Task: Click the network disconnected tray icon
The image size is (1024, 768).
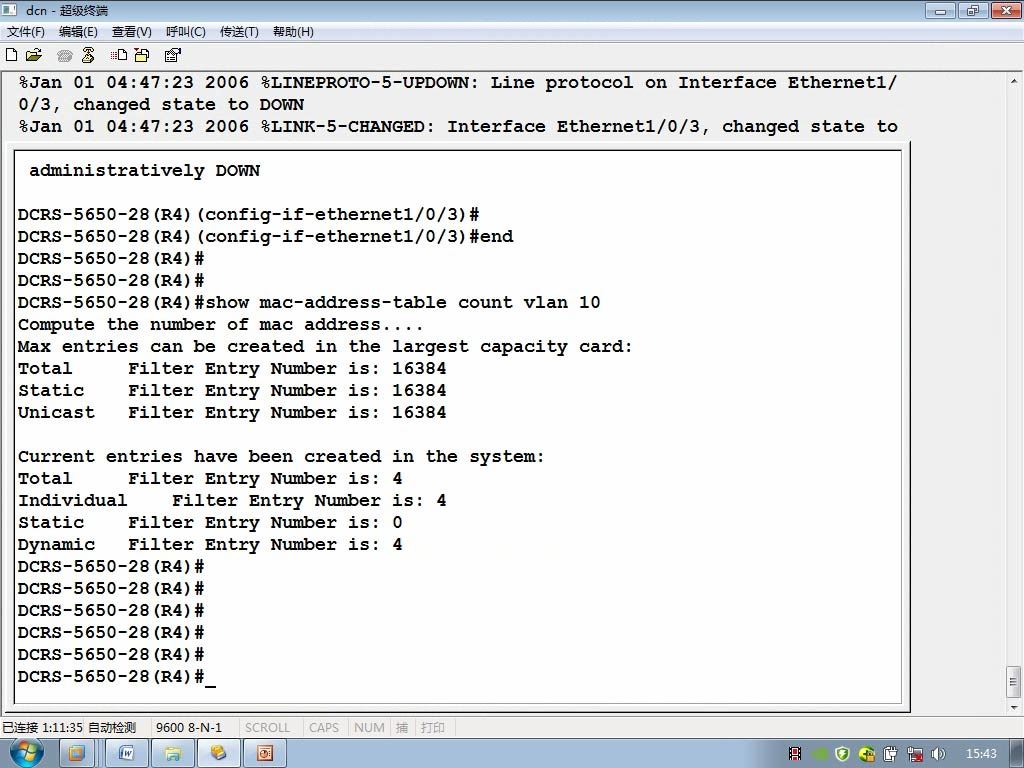Action: coord(915,754)
